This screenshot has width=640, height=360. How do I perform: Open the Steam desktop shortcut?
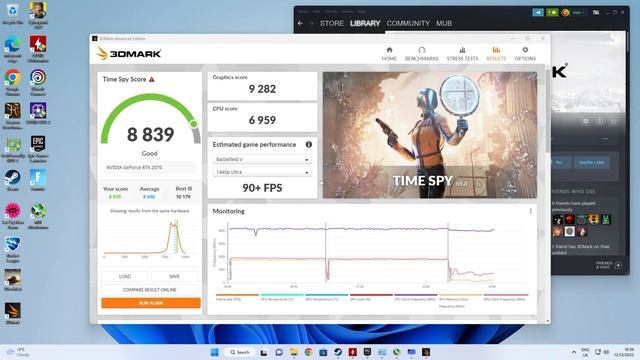click(13, 180)
